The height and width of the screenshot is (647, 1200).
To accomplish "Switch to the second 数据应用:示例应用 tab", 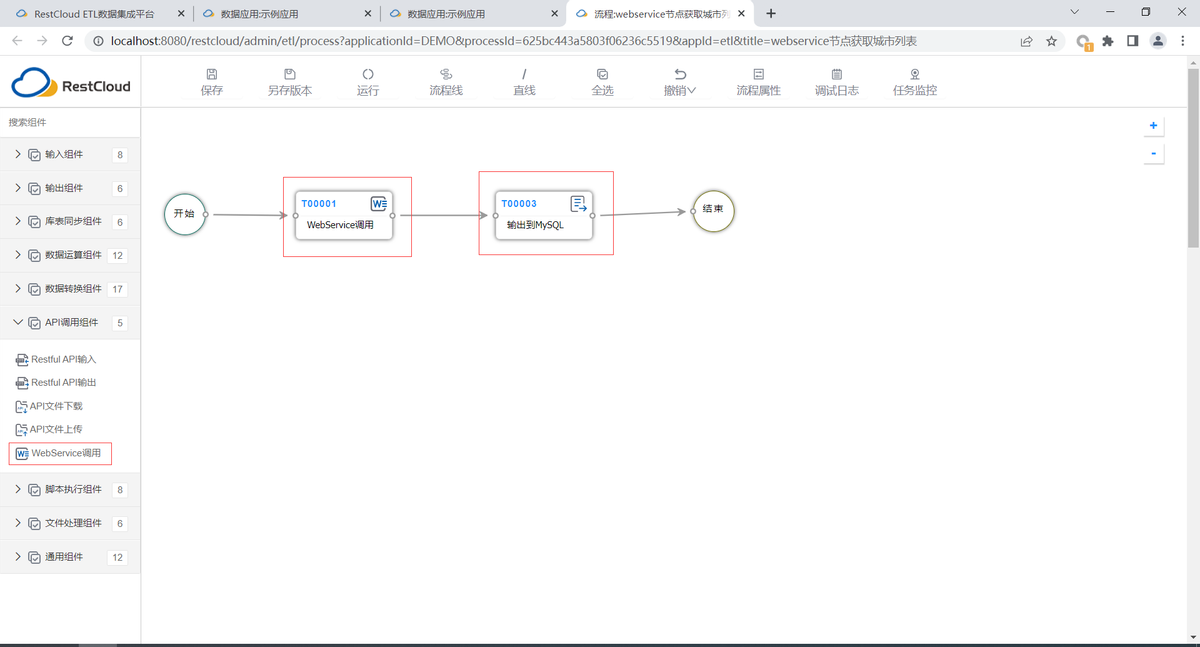I will [473, 14].
